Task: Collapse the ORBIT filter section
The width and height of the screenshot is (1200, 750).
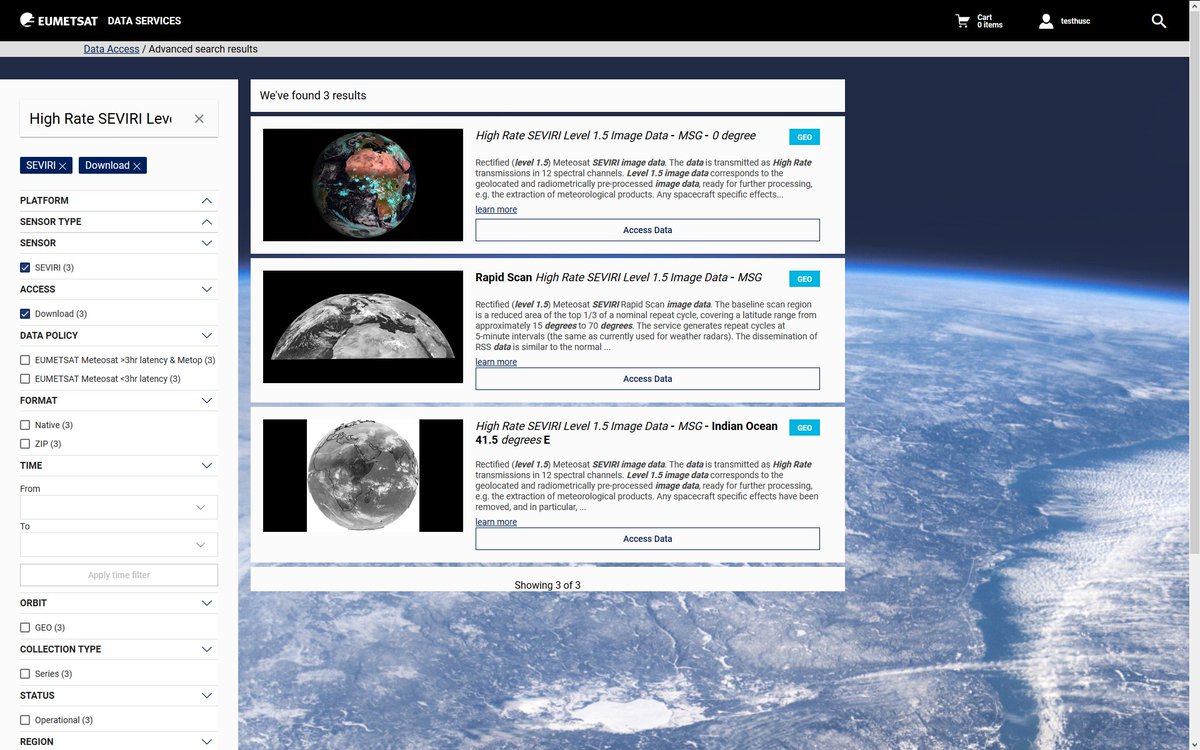Action: pyautogui.click(x=119, y=603)
